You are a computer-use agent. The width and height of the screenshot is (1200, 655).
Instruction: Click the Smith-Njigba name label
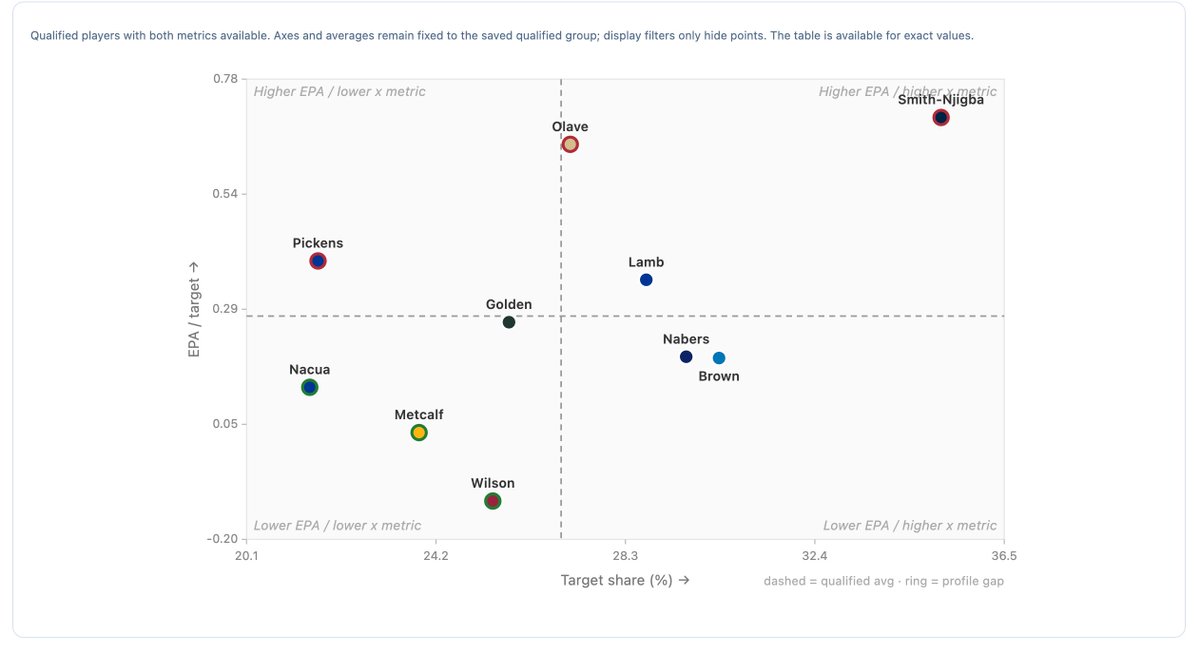point(941,100)
